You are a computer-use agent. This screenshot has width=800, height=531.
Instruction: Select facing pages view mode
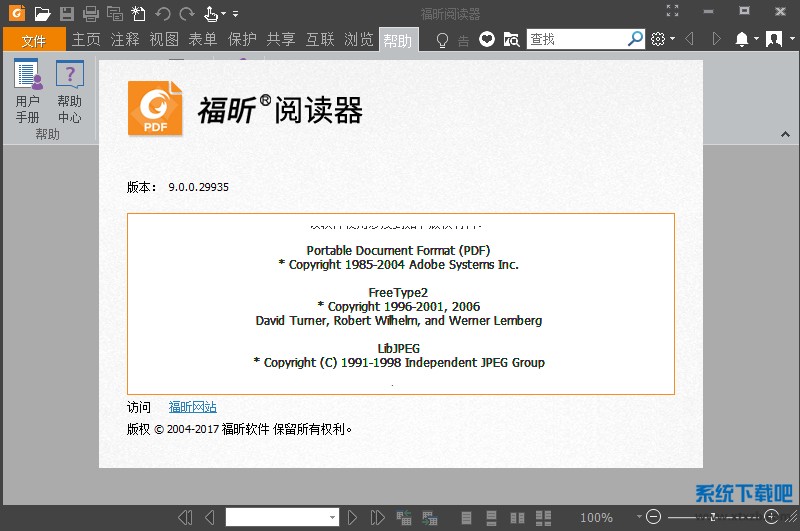coord(517,518)
